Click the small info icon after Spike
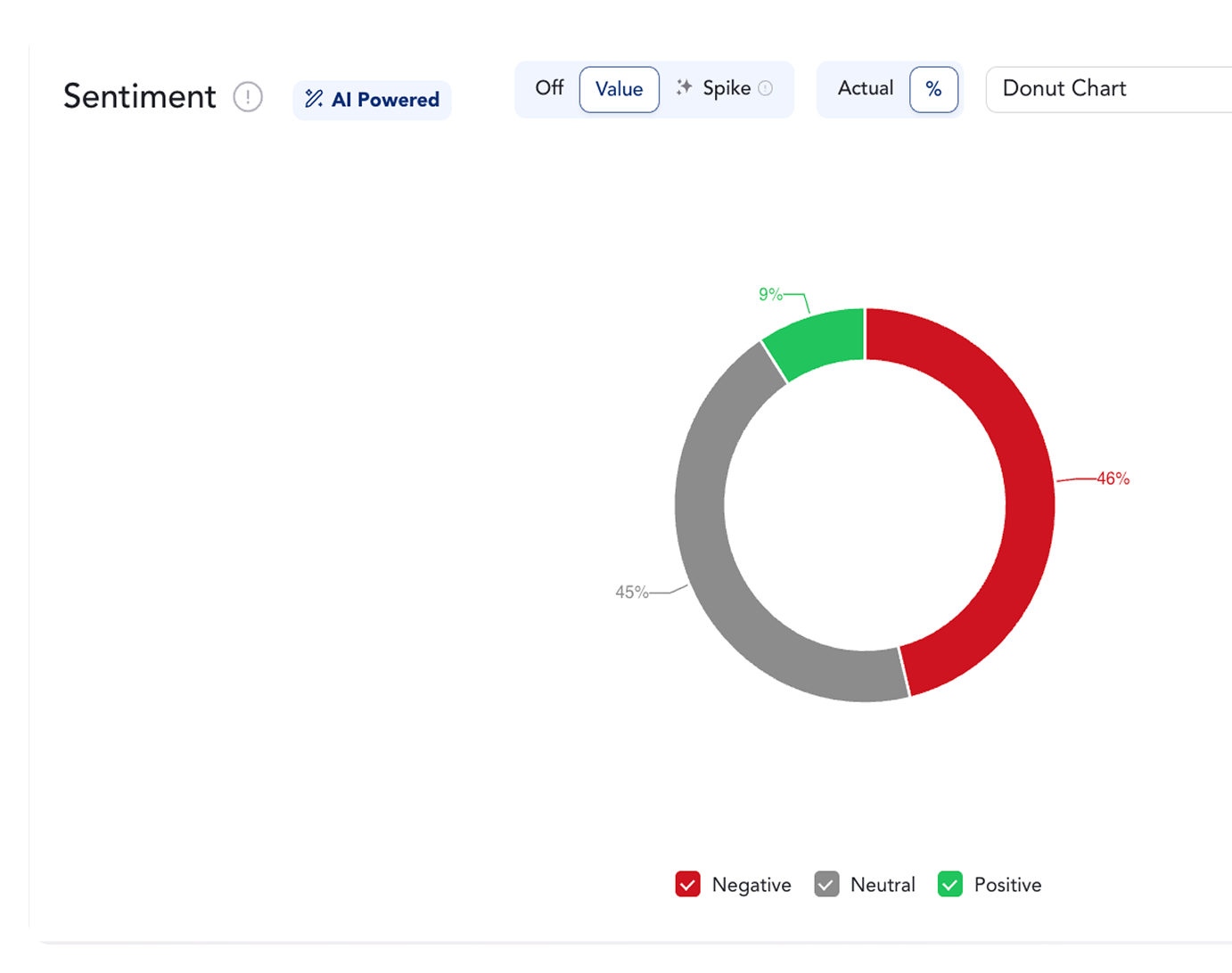The height and width of the screenshot is (973, 1232). [765, 88]
